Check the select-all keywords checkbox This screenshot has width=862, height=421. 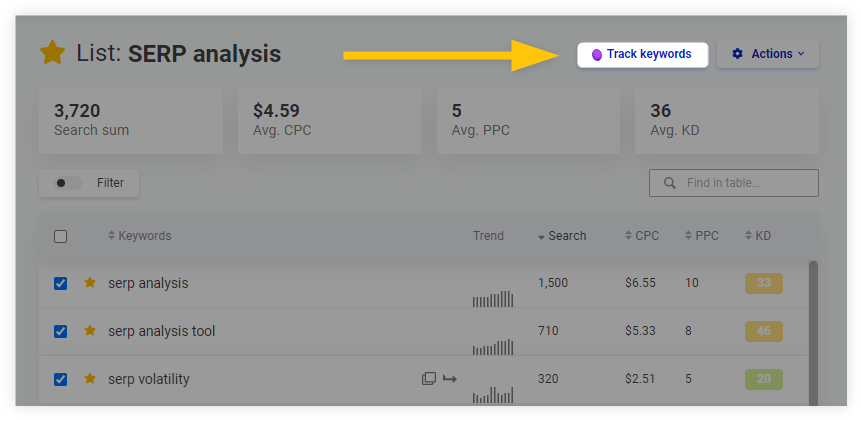point(61,237)
